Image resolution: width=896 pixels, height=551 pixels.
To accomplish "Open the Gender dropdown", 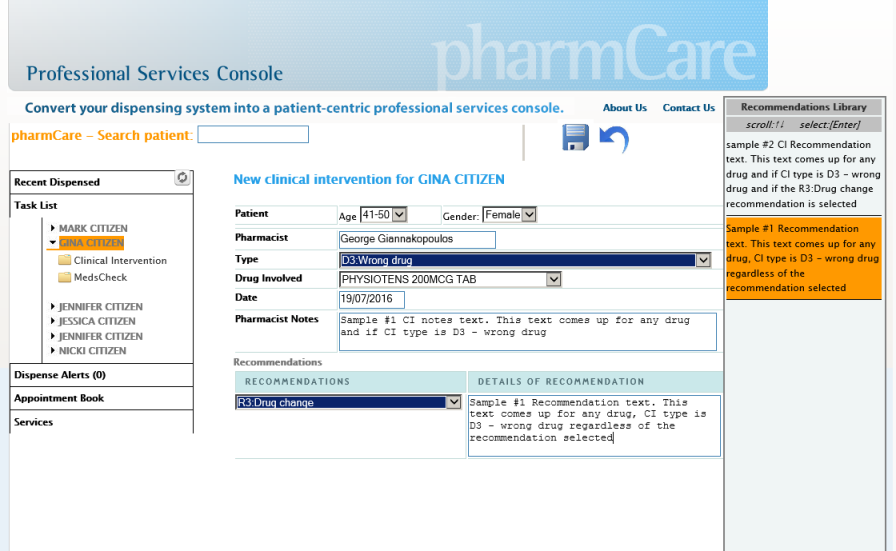I will coord(509,215).
